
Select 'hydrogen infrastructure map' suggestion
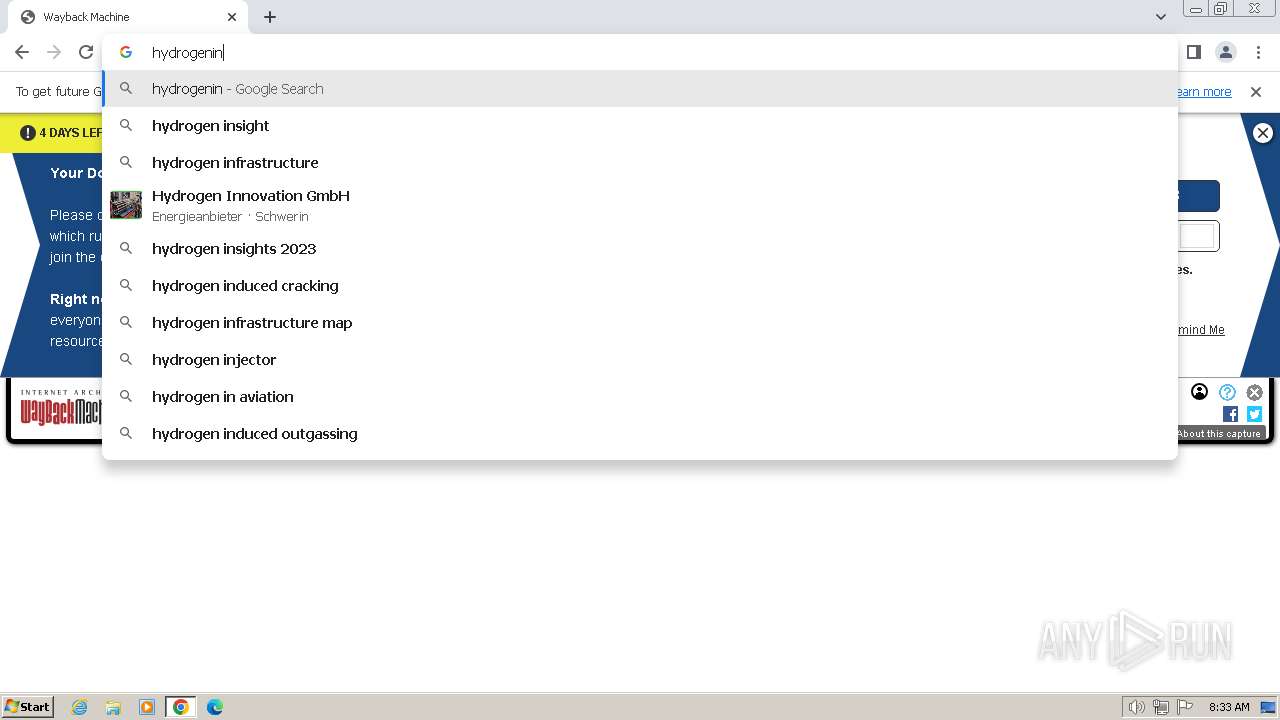click(640, 323)
